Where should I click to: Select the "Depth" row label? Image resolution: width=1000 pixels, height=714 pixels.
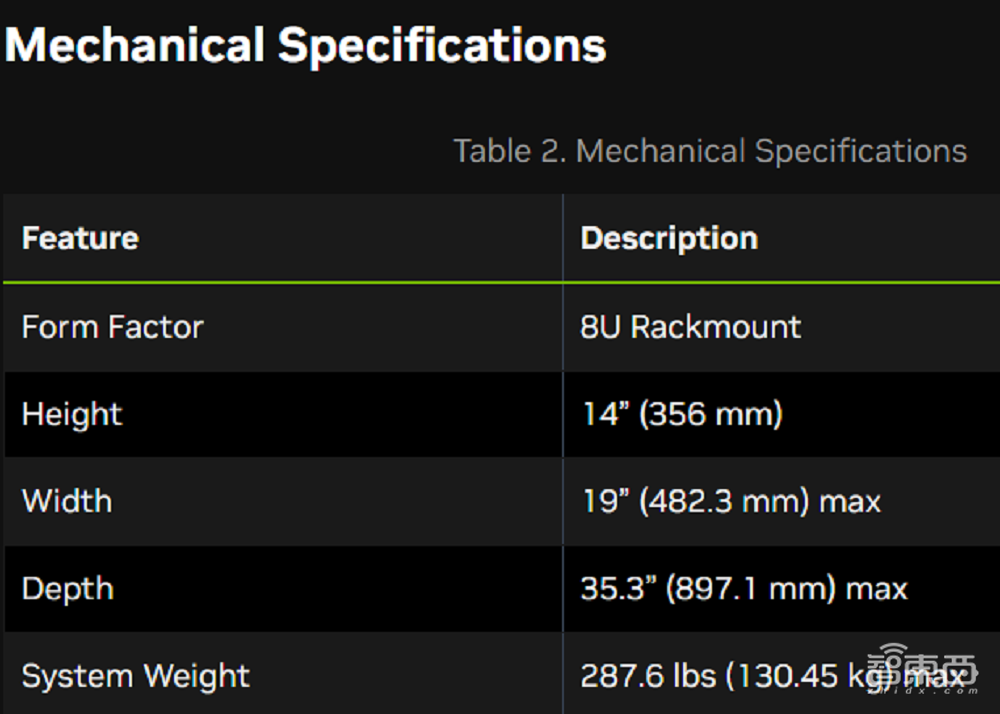point(68,588)
